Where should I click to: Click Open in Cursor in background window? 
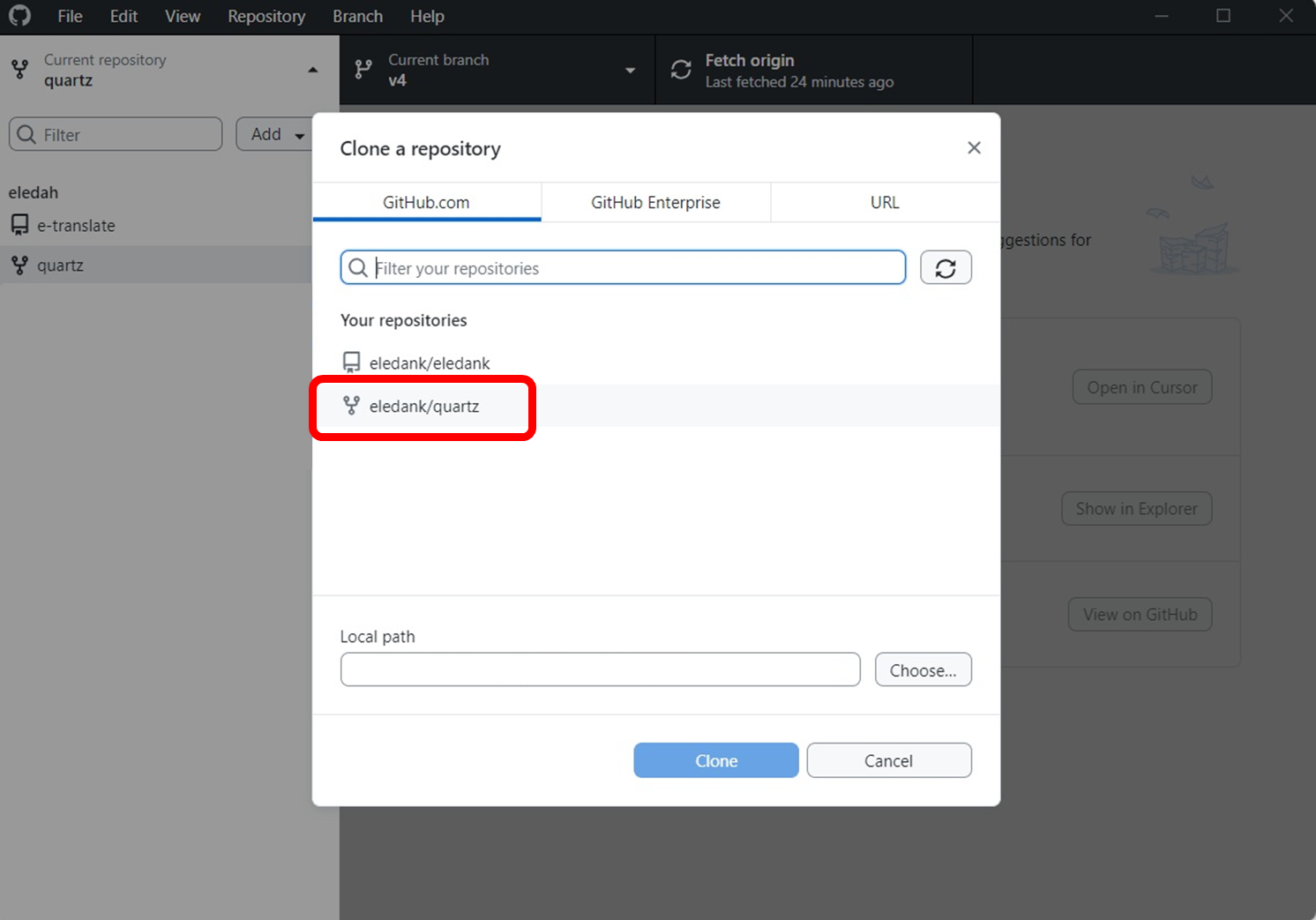click(1142, 387)
